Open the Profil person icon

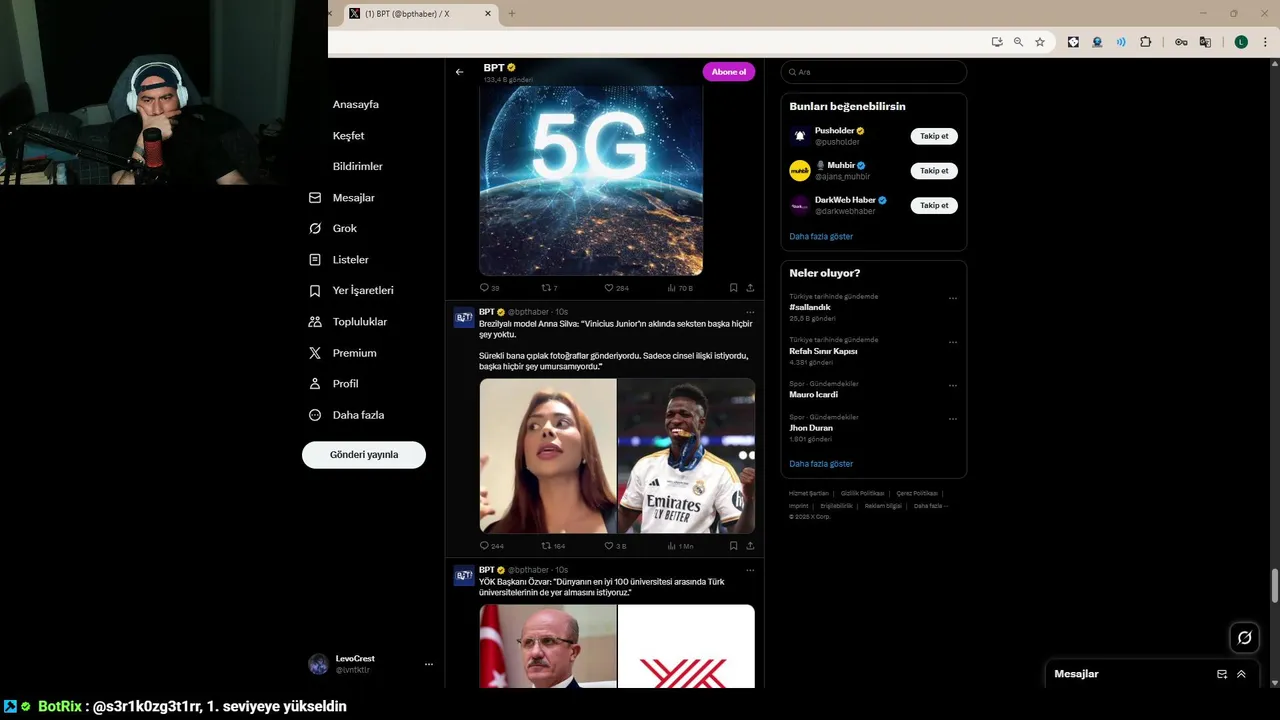[x=315, y=384]
